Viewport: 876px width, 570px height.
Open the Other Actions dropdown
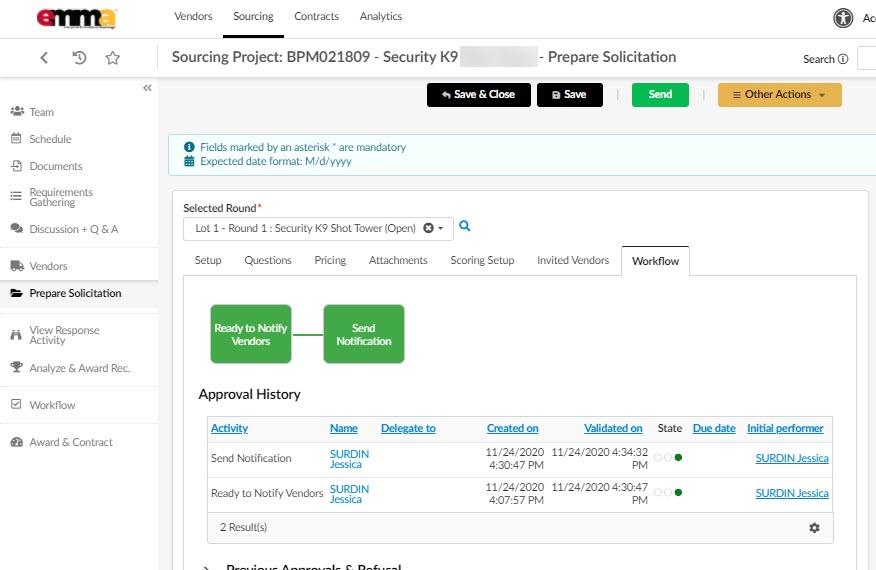tap(779, 94)
